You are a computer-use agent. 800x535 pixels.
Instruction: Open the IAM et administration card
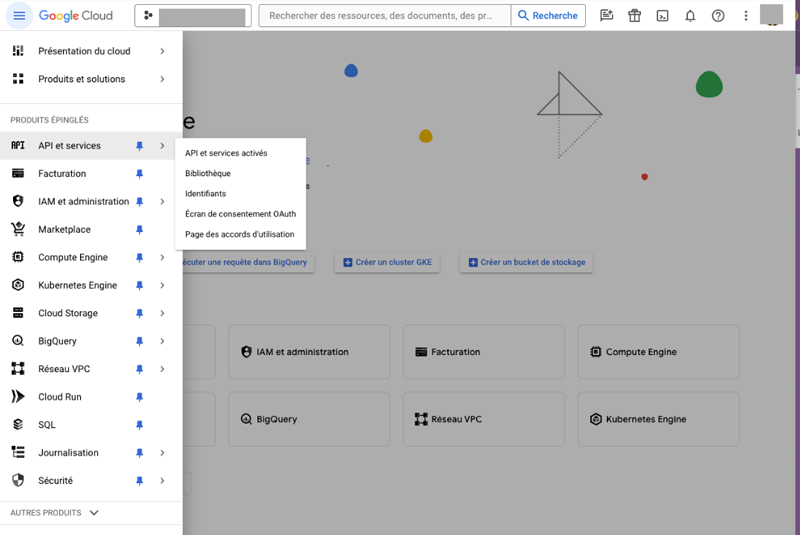[x=309, y=352]
